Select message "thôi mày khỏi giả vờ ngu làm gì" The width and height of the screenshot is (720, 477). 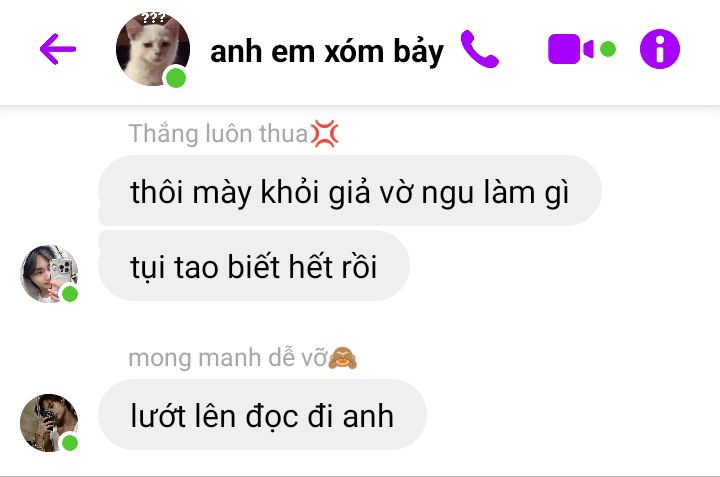(350, 191)
